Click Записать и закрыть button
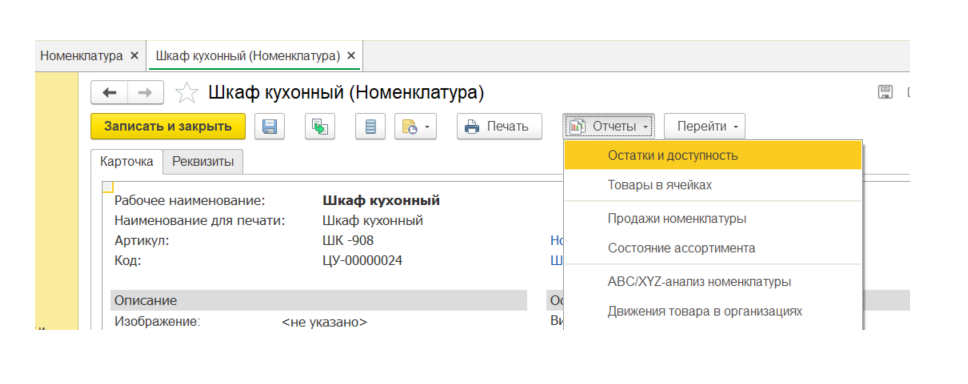 (x=168, y=127)
